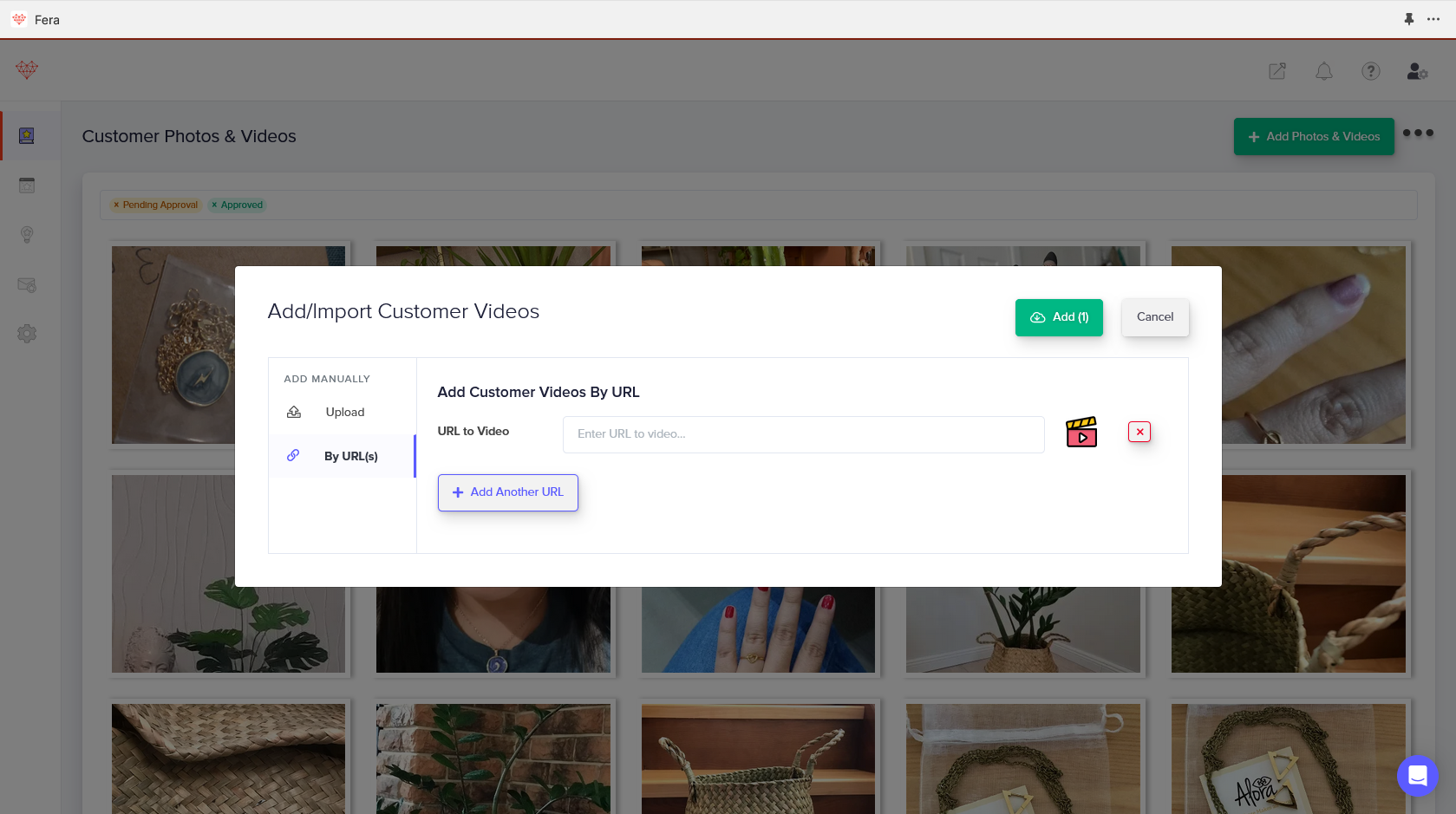Open the settings gear in the sidebar
The height and width of the screenshot is (814, 1456).
[x=27, y=333]
